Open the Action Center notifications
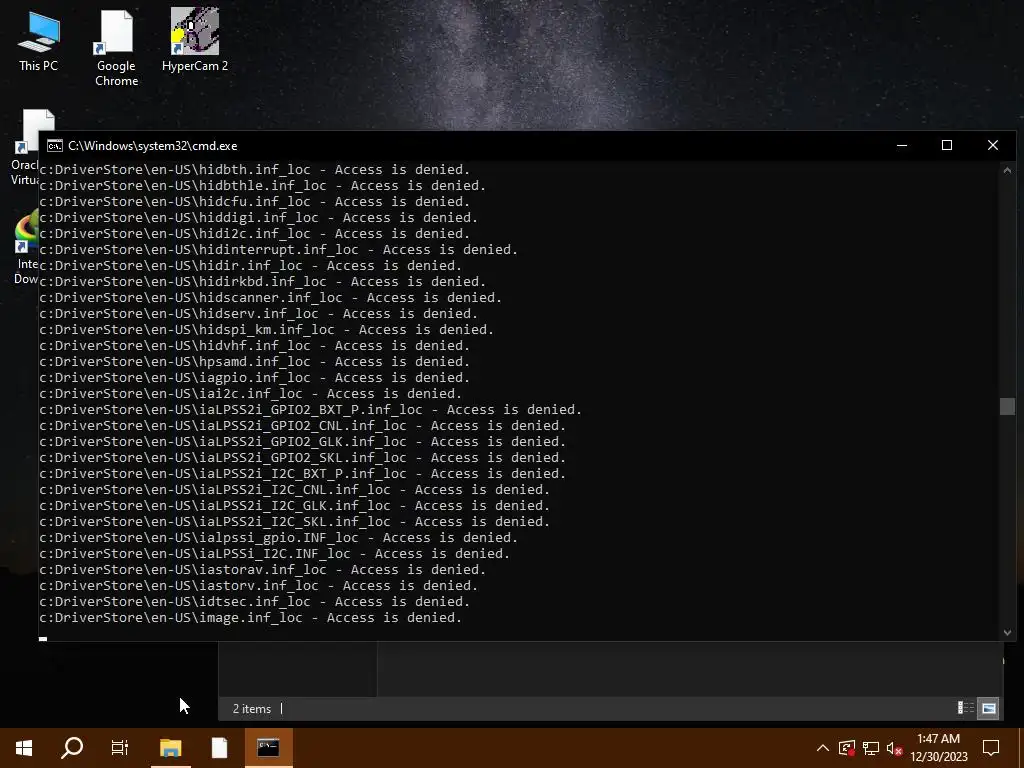1024x768 pixels. pyautogui.click(x=991, y=748)
